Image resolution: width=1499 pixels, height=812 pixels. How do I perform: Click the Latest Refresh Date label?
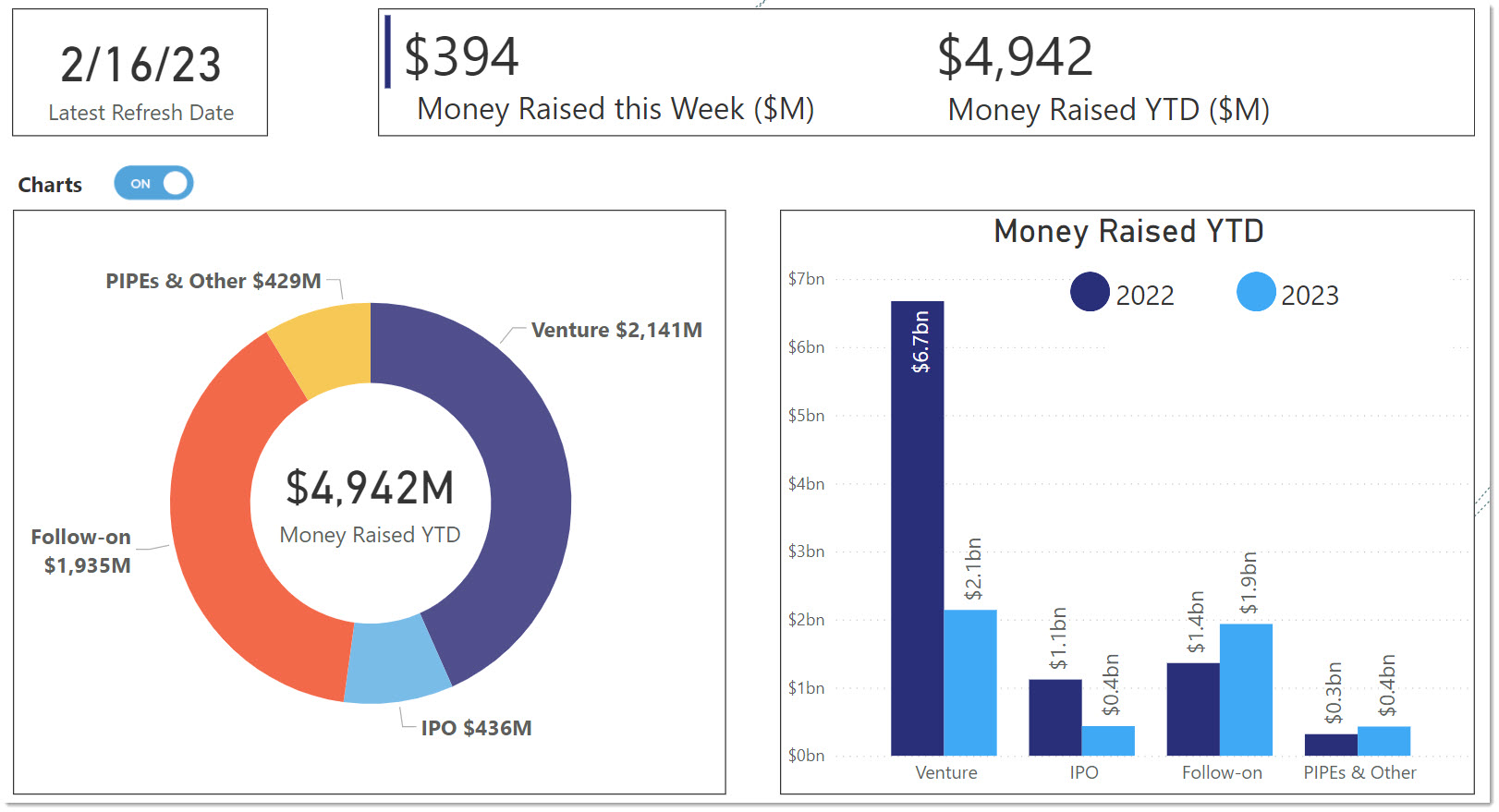click(140, 113)
